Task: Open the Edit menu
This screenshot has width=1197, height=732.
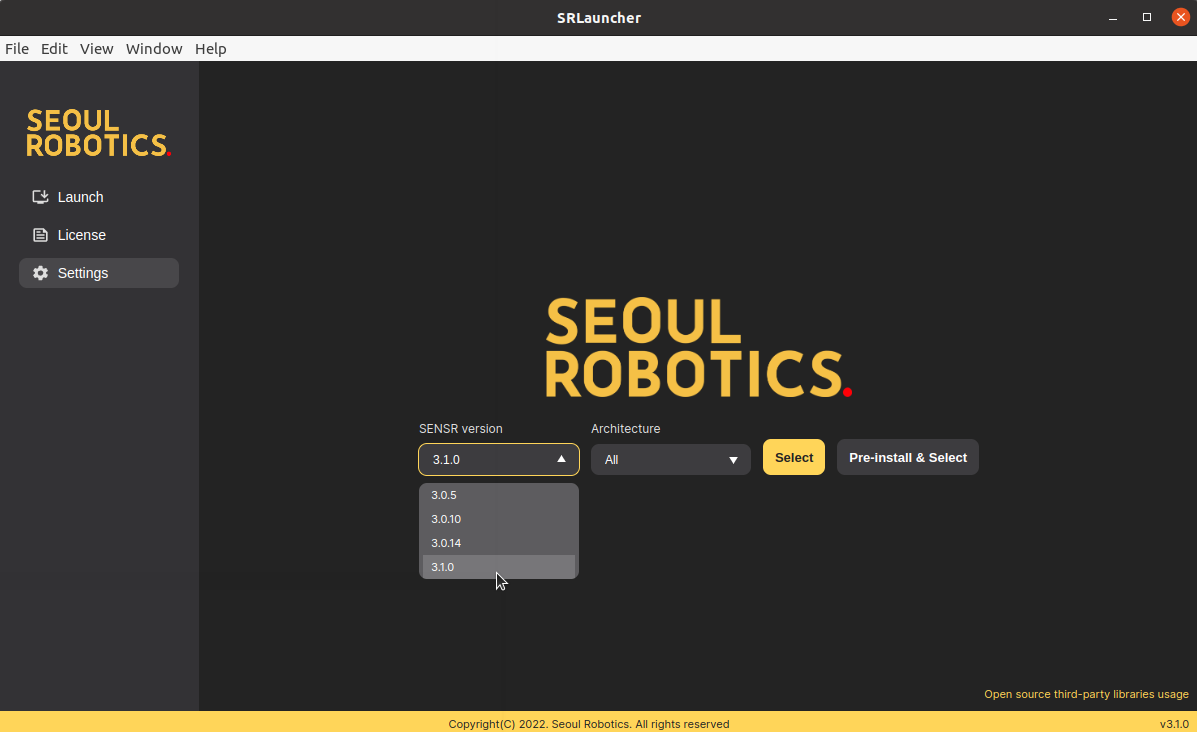Action: 54,49
